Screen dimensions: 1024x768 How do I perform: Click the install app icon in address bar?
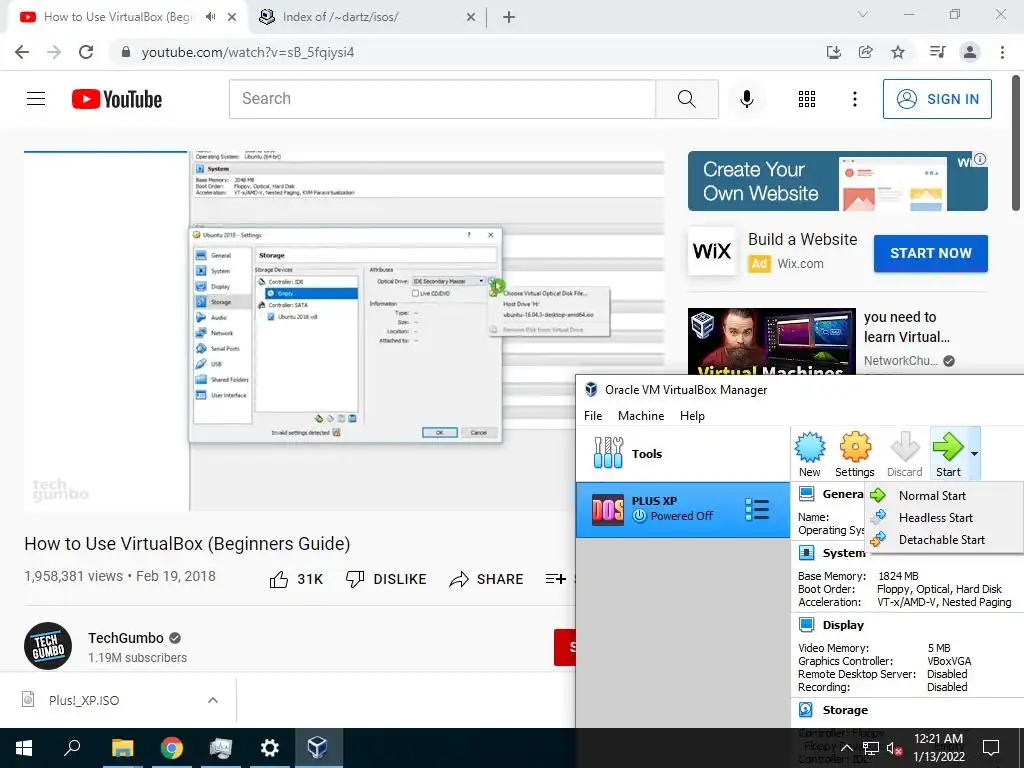click(834, 52)
